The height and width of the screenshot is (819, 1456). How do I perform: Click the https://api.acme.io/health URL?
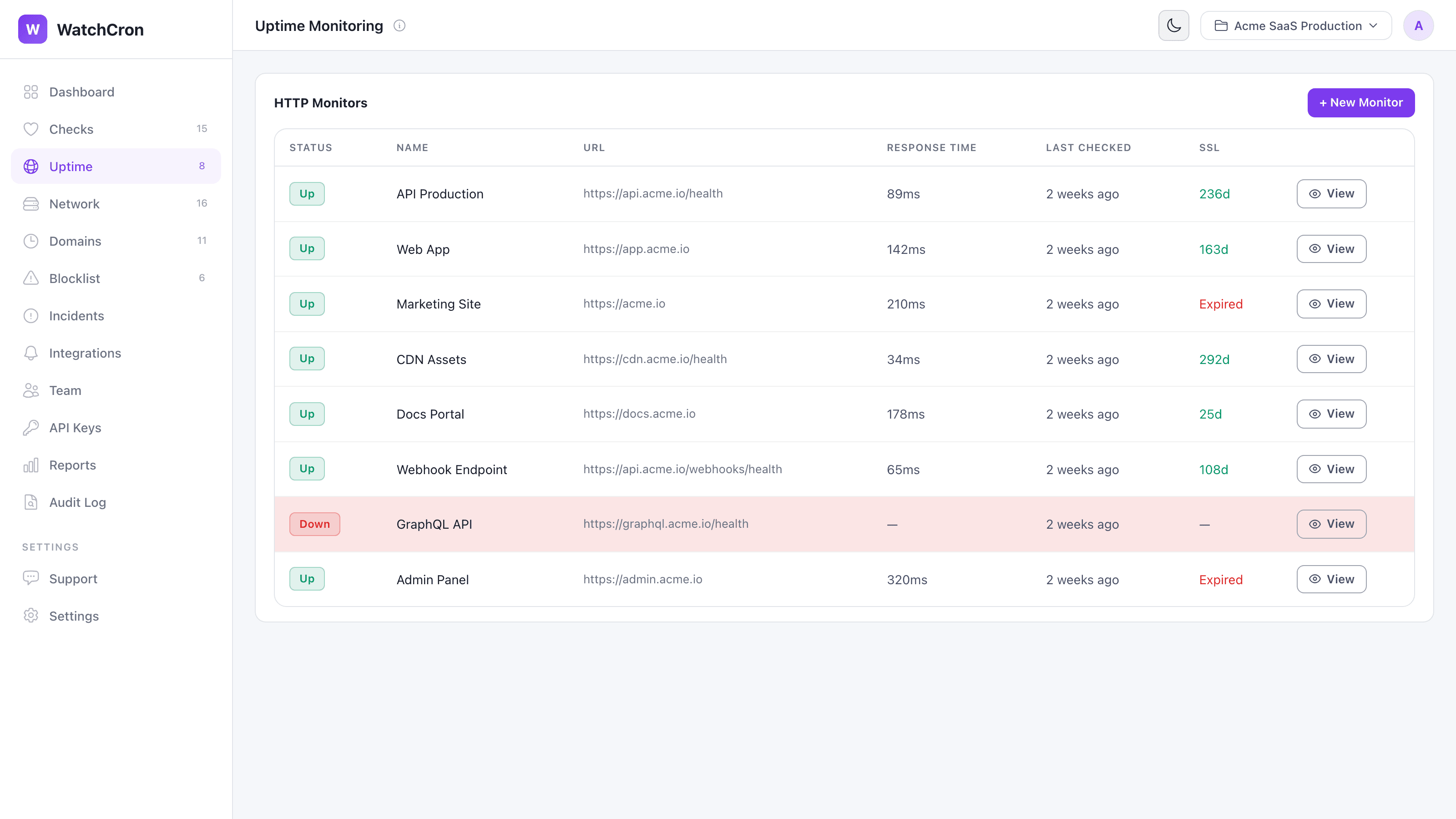pyautogui.click(x=653, y=194)
